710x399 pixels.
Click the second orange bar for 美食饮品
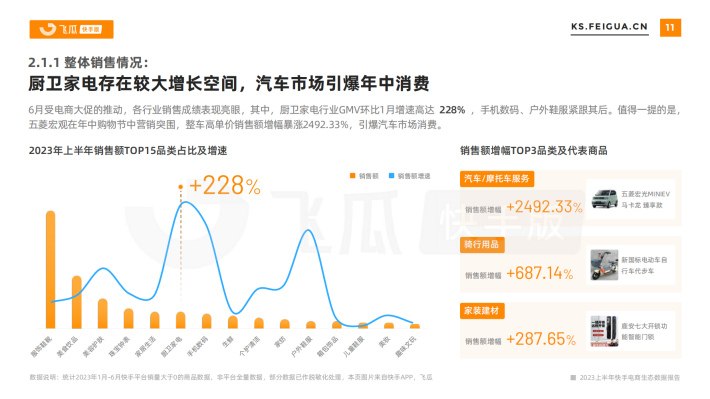(x=77, y=302)
